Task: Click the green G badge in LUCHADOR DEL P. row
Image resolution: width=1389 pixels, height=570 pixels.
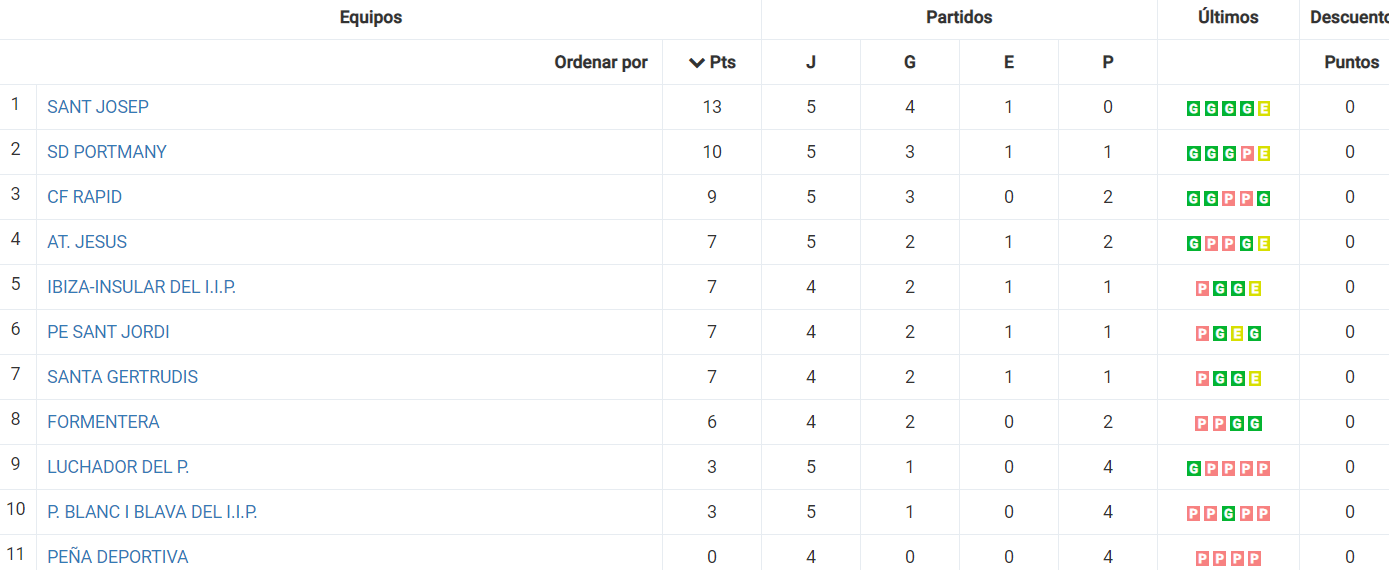Action: (x=1193, y=468)
